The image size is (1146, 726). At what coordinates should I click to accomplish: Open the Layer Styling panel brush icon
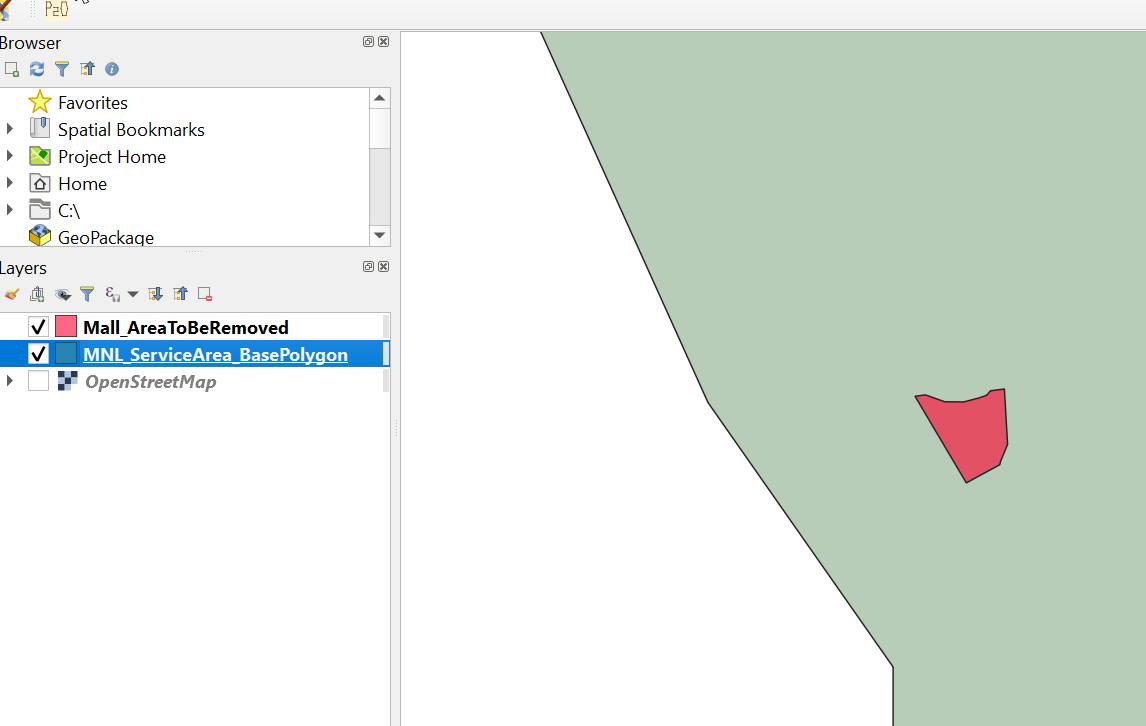pos(12,295)
